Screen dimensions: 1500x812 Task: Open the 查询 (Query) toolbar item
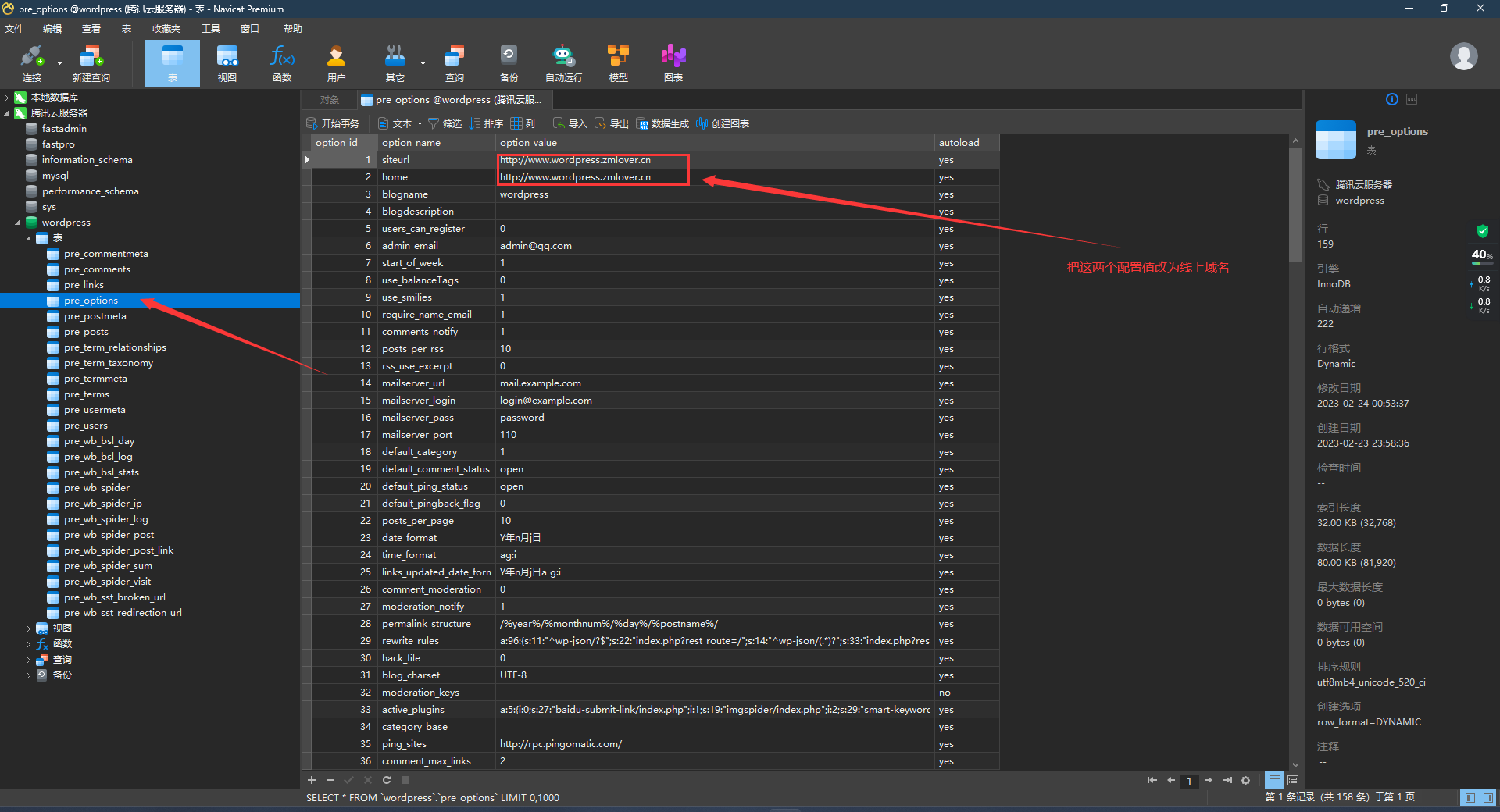click(455, 63)
